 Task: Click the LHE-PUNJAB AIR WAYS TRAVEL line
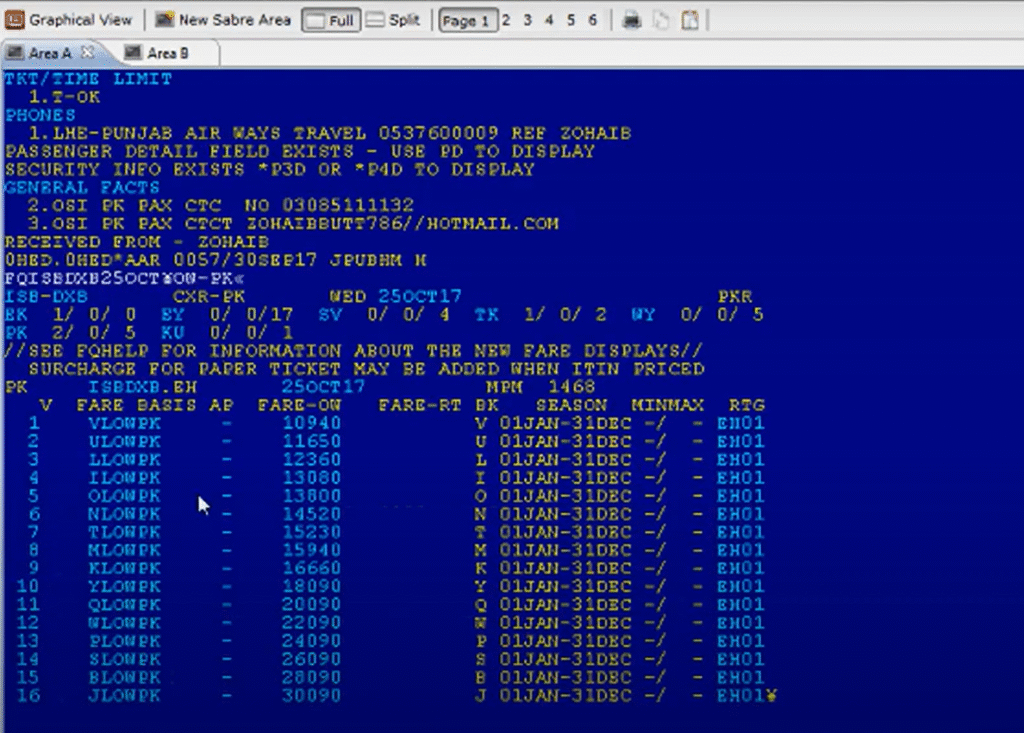[x=330, y=133]
